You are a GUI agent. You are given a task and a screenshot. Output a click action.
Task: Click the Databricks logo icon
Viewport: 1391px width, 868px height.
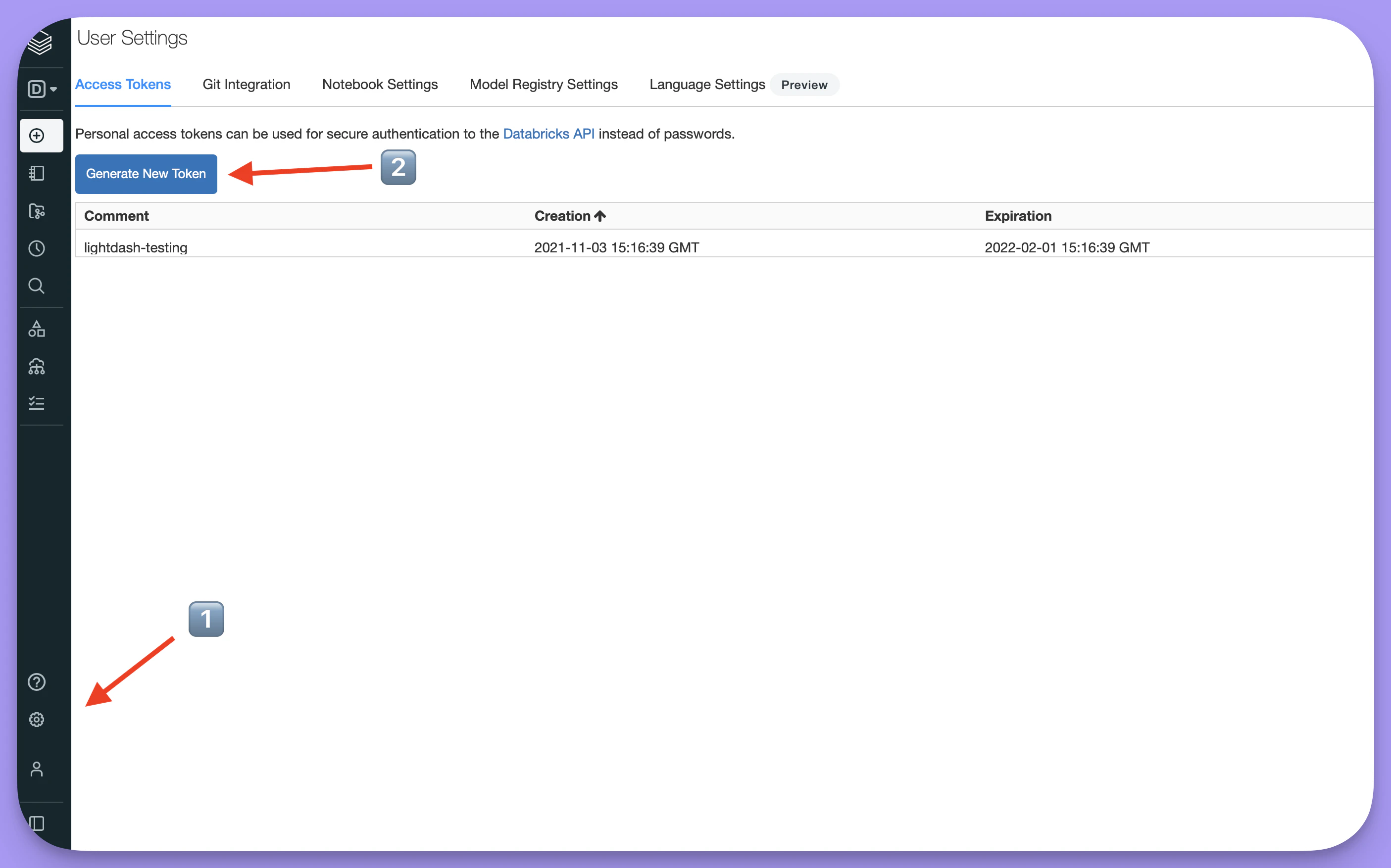[40, 43]
